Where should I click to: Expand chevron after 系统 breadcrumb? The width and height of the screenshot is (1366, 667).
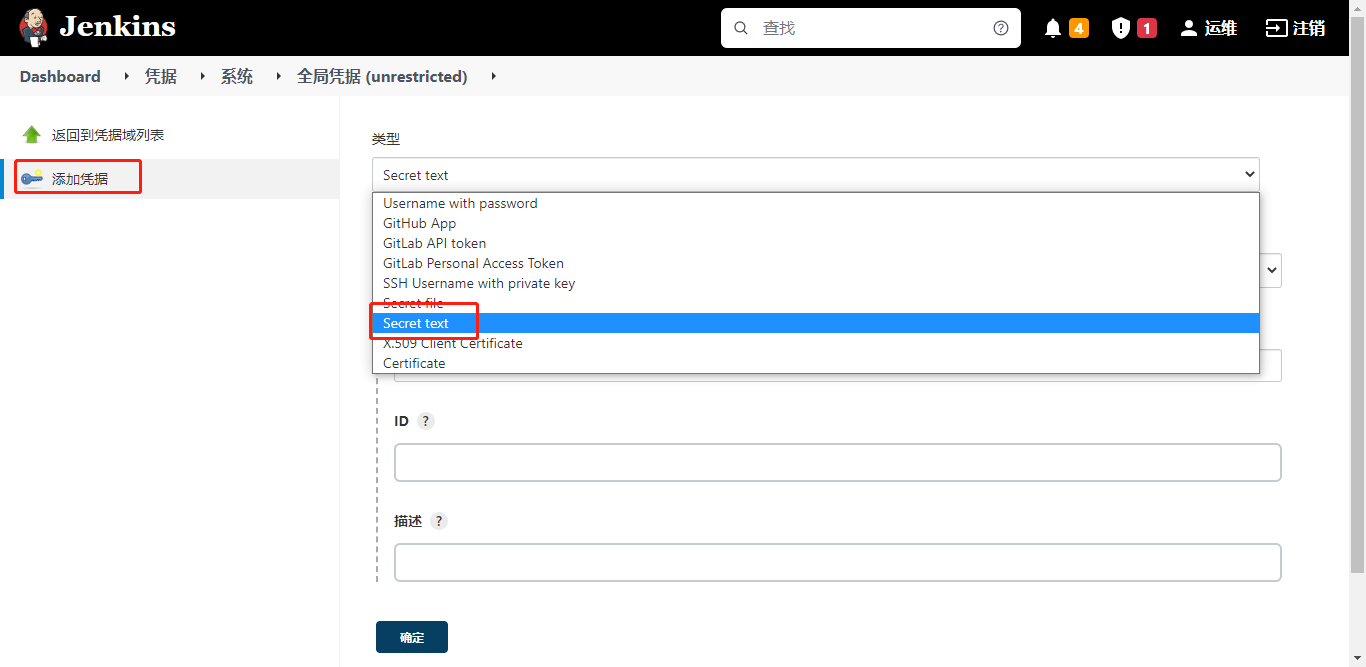tap(278, 76)
